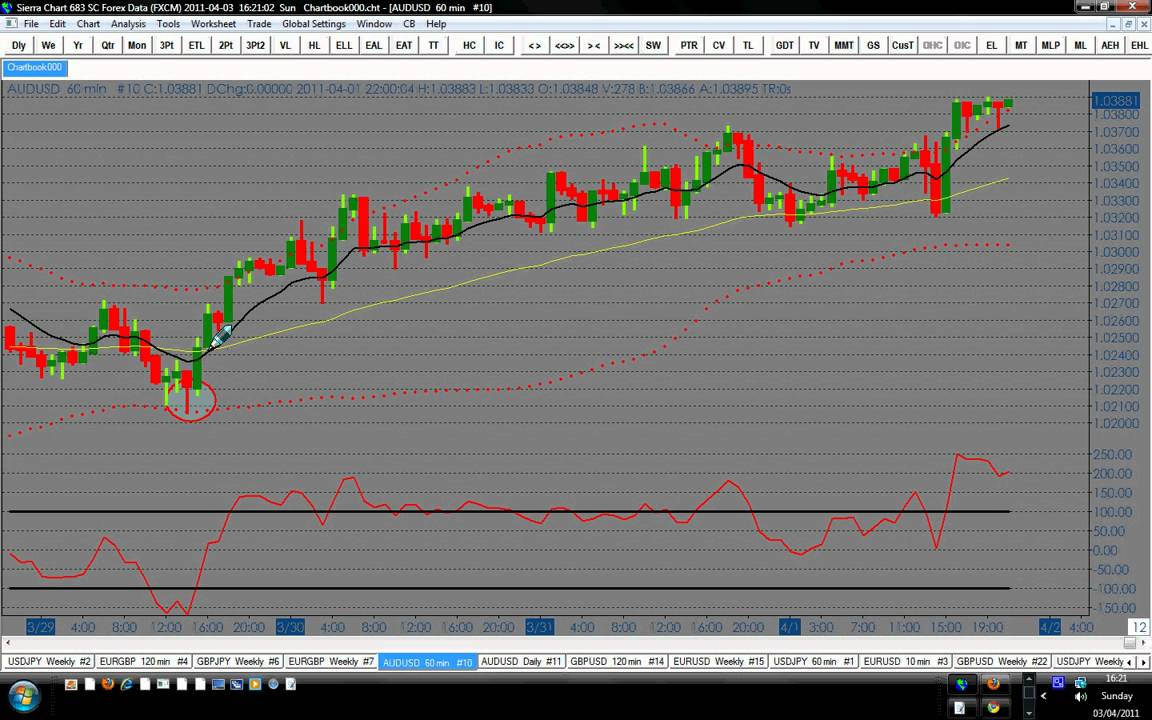
Task: Switch chart to Daily with Dly button
Action: point(18,46)
